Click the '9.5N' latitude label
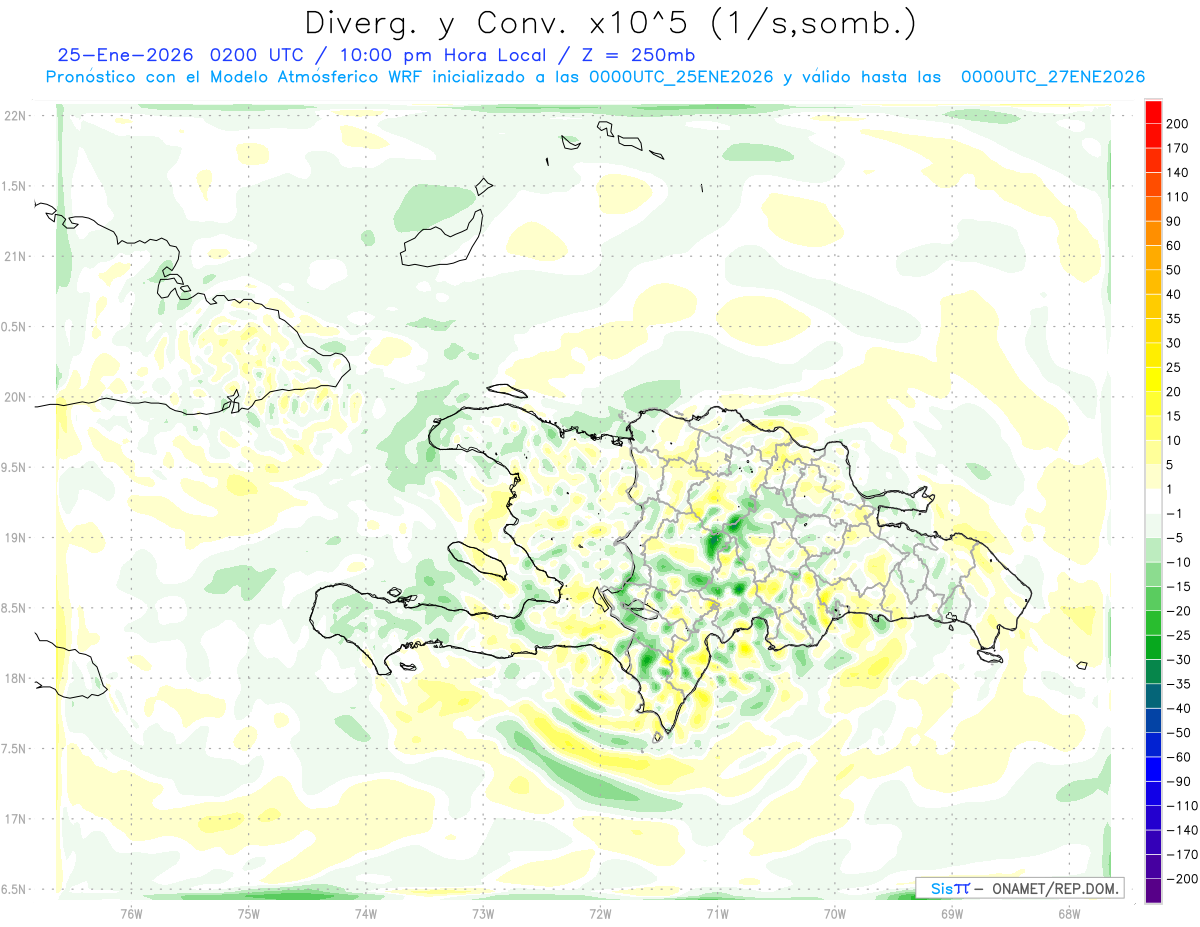Viewport: 1200px width, 927px height. click(x=15, y=468)
